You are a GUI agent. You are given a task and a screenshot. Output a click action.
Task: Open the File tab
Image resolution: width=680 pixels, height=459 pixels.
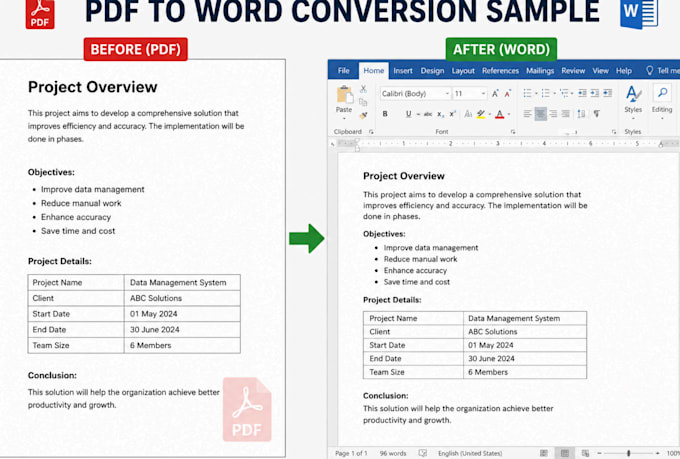point(343,70)
